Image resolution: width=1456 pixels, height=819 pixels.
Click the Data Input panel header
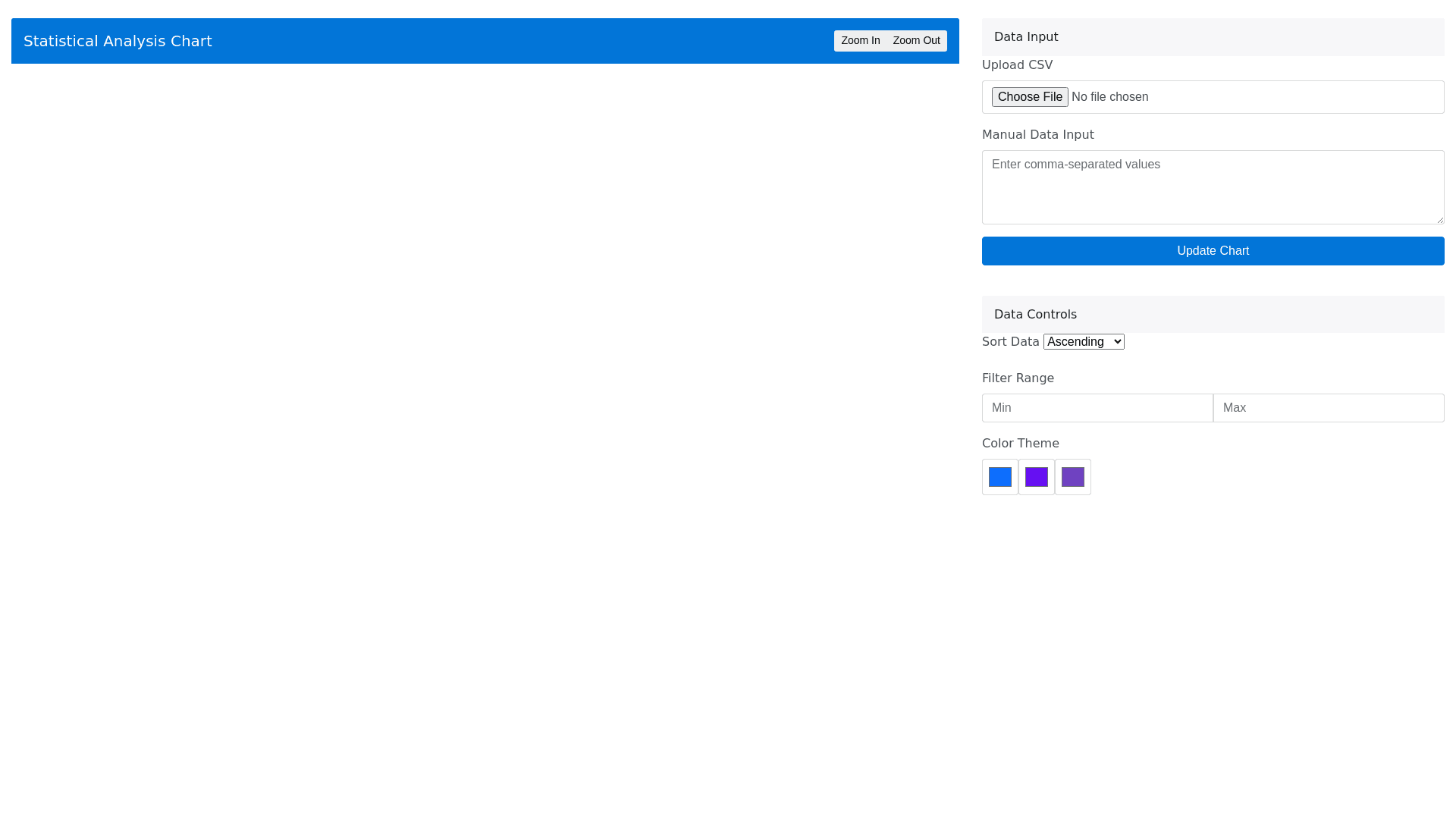point(1212,37)
